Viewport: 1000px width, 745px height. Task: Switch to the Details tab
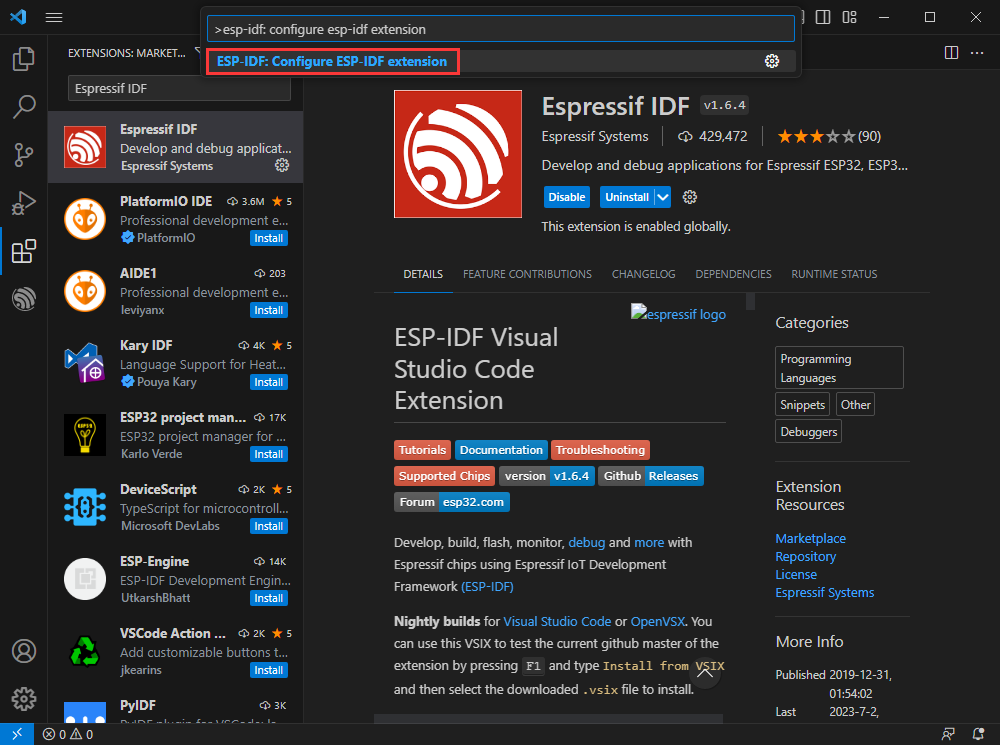click(x=423, y=274)
